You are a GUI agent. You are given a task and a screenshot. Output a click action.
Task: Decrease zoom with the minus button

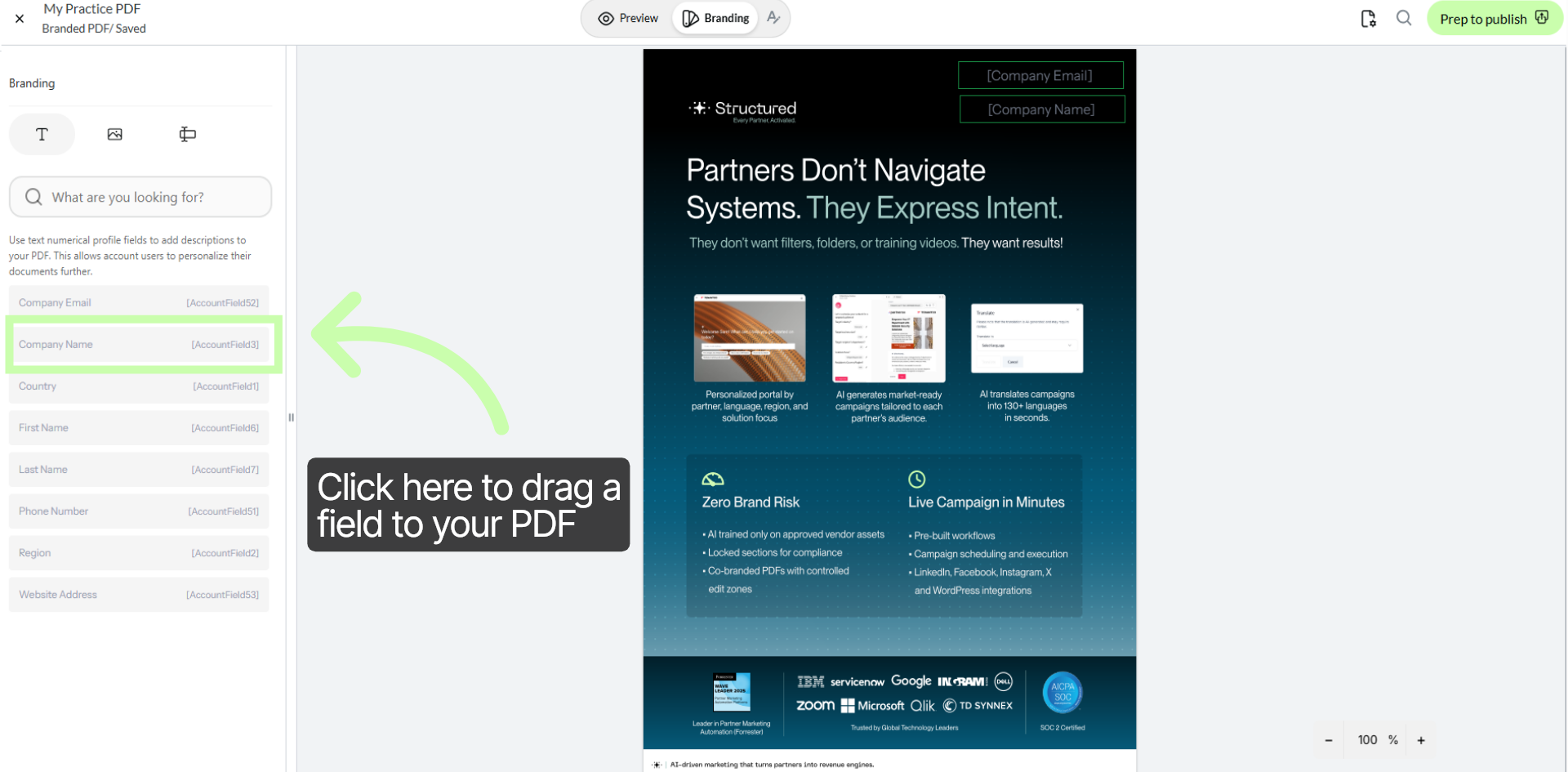1329,740
